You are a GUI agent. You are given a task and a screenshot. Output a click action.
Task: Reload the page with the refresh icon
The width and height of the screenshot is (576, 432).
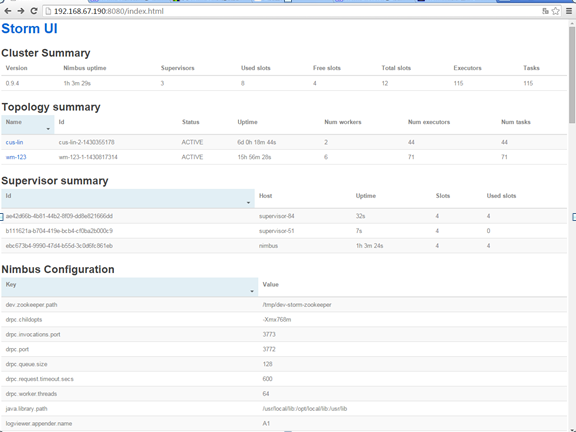(34, 11)
